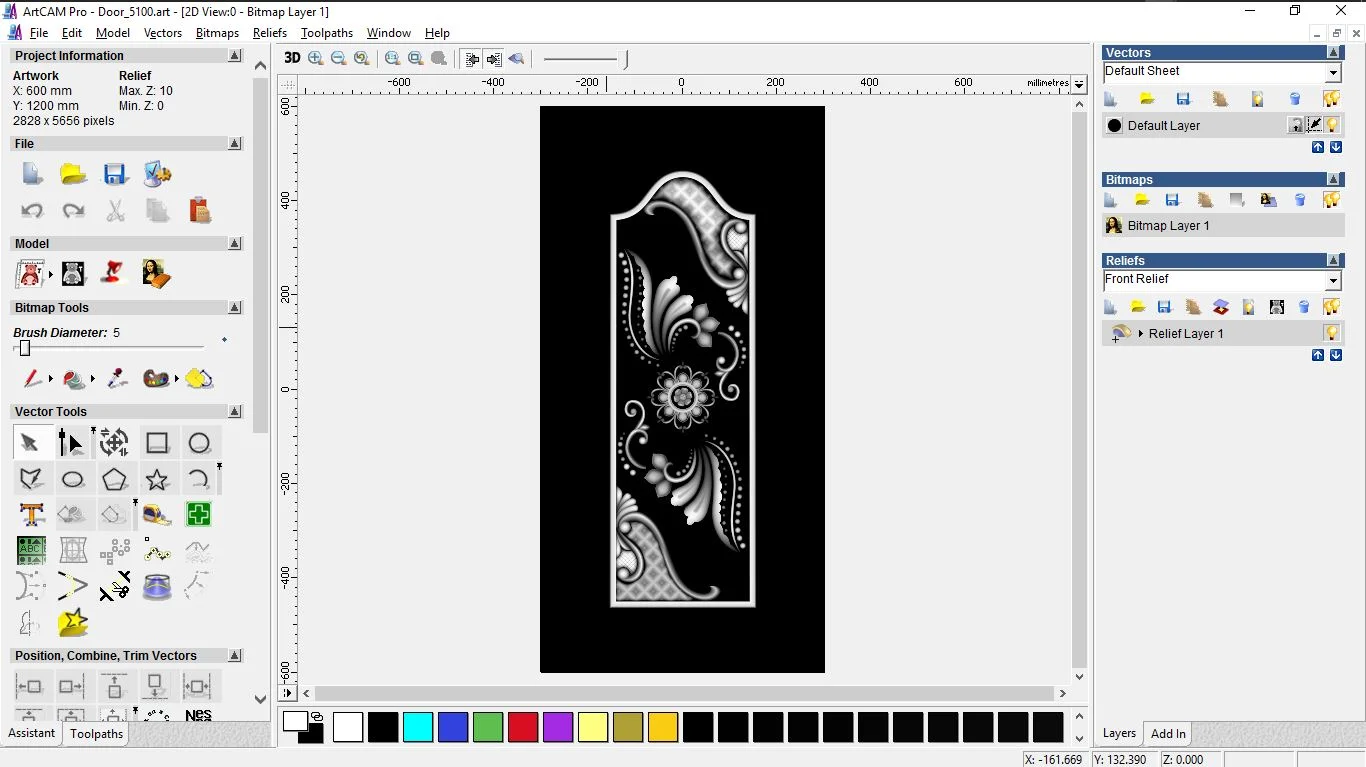Viewport: 1366px width, 767px height.
Task: Open the Vectors menu
Action: [x=163, y=33]
